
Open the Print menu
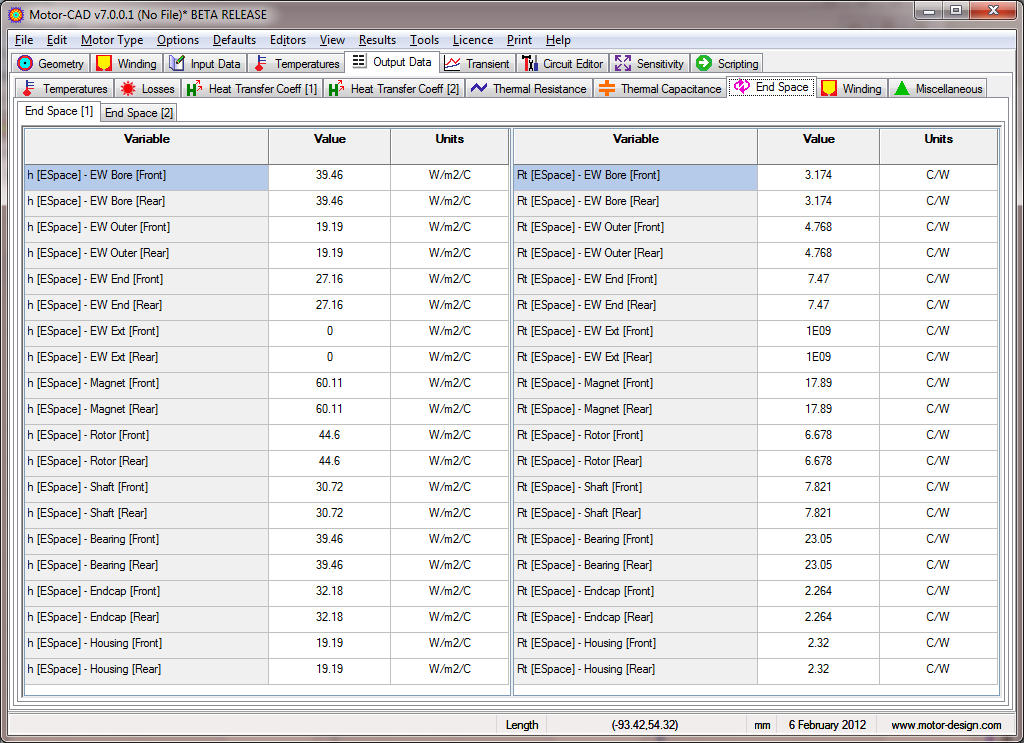[x=519, y=40]
